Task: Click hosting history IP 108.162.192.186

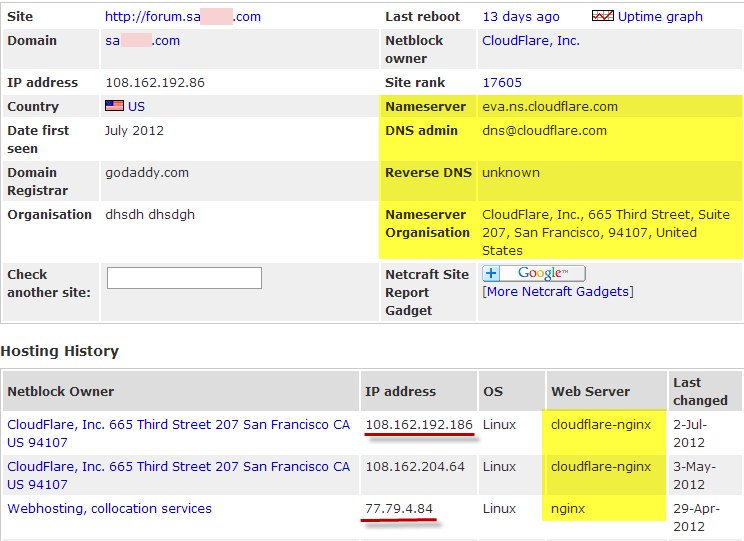Action: pos(419,425)
